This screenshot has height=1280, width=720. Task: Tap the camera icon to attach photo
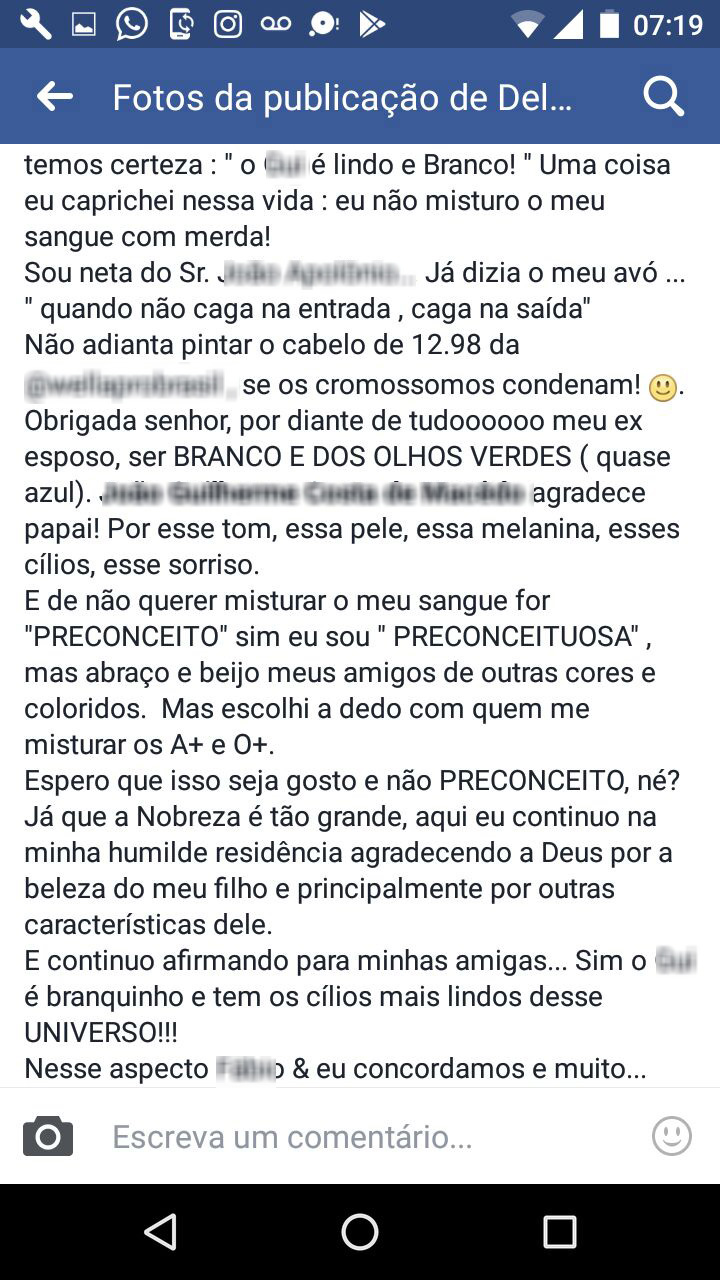[48, 1136]
